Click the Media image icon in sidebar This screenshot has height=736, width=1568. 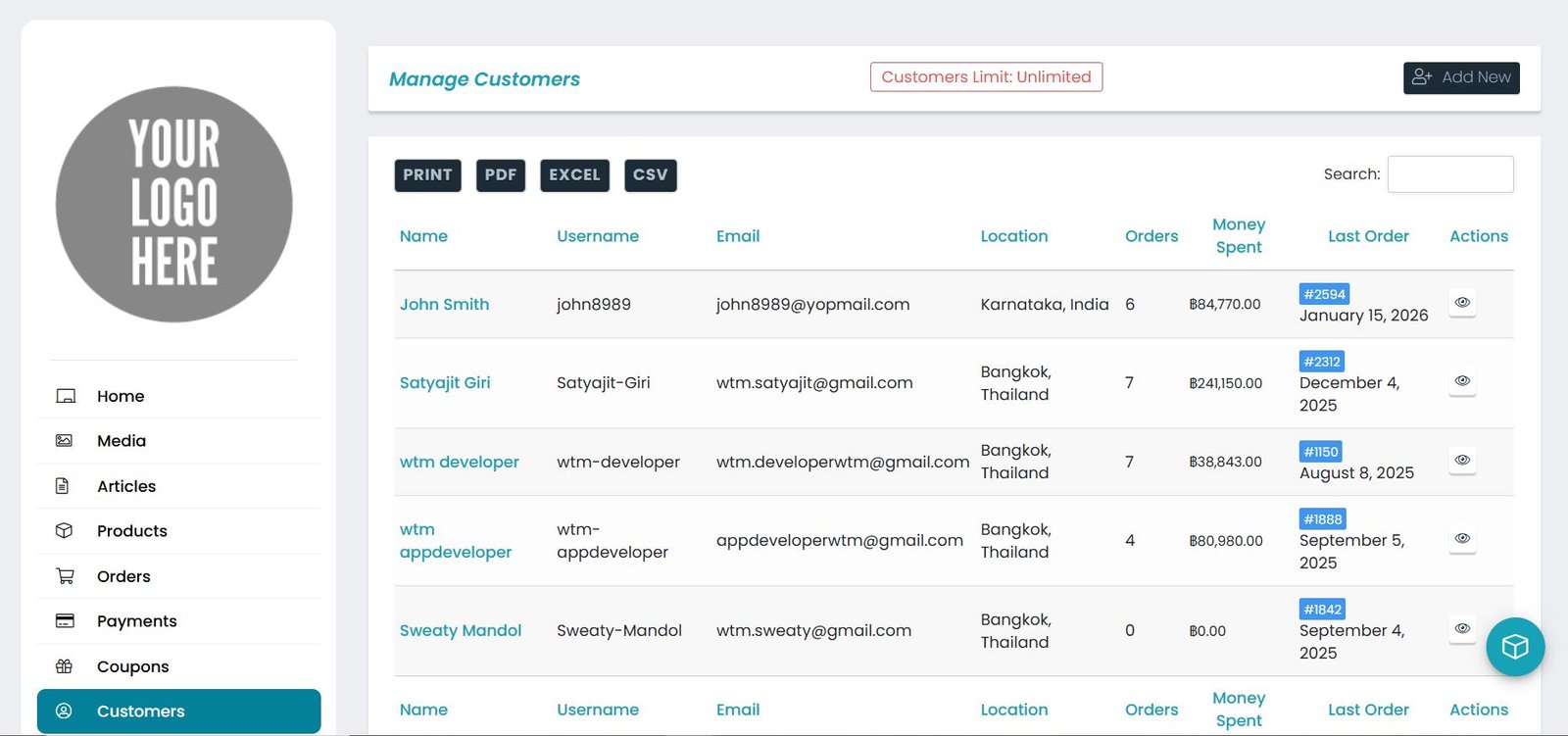[65, 441]
